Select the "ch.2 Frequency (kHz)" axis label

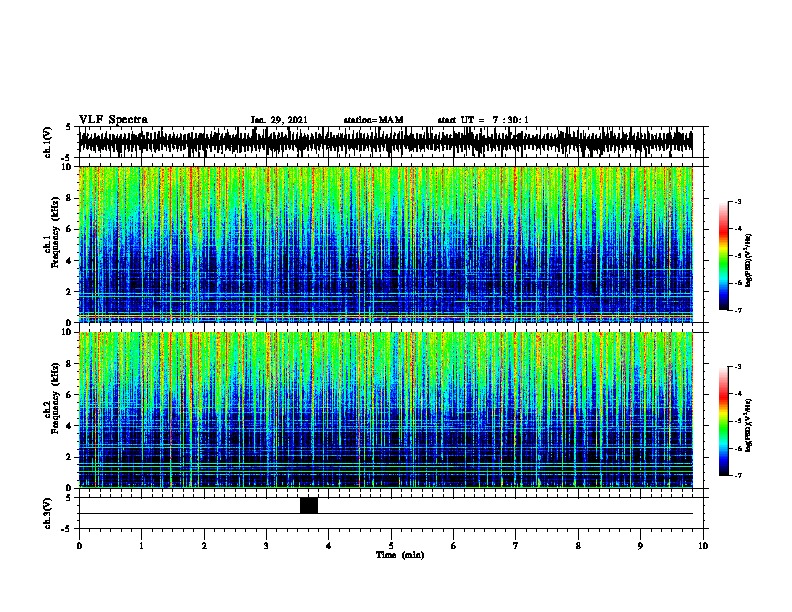[x=51, y=398]
